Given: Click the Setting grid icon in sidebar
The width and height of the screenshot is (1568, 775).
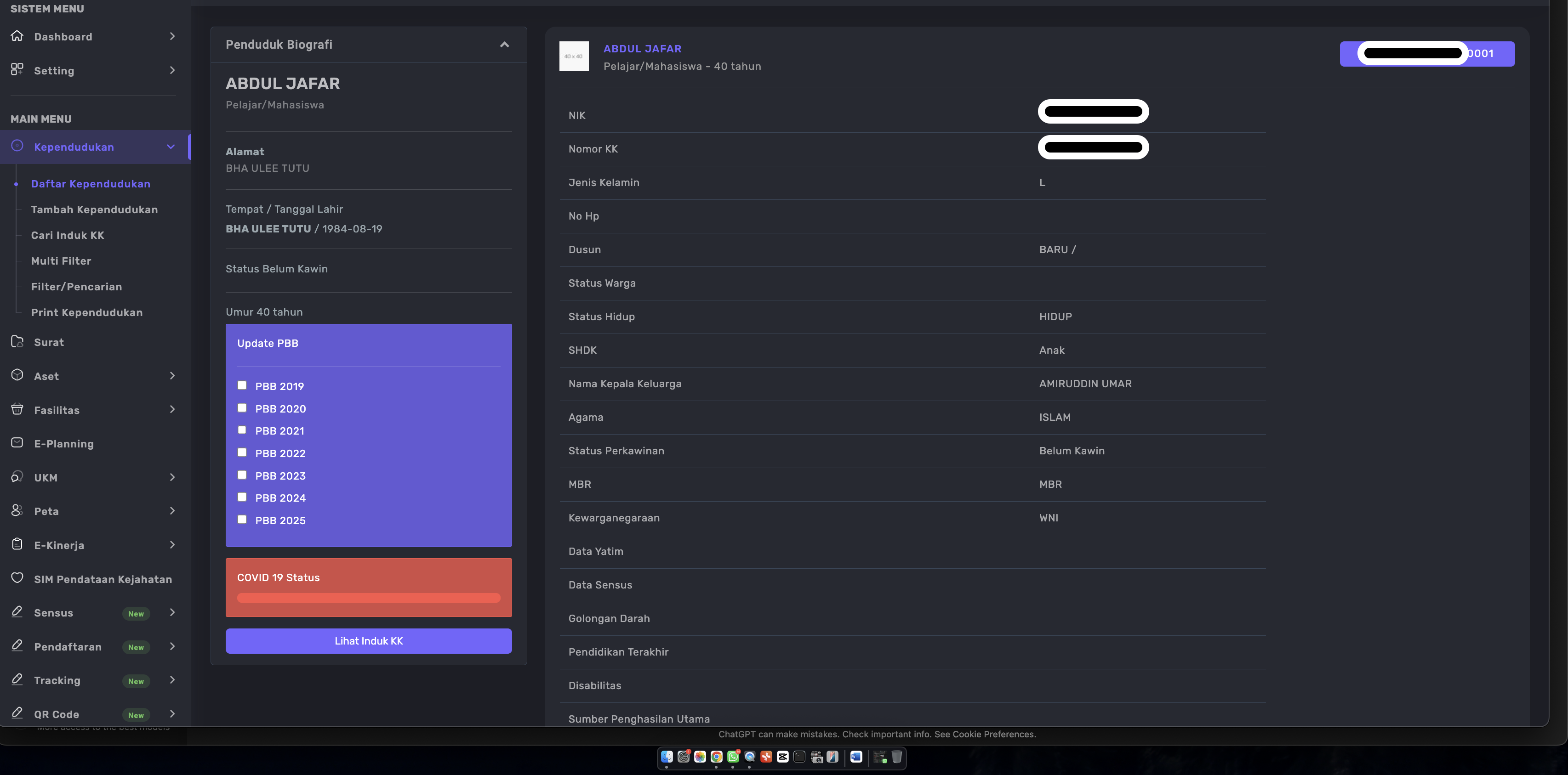Looking at the screenshot, I should 17,70.
